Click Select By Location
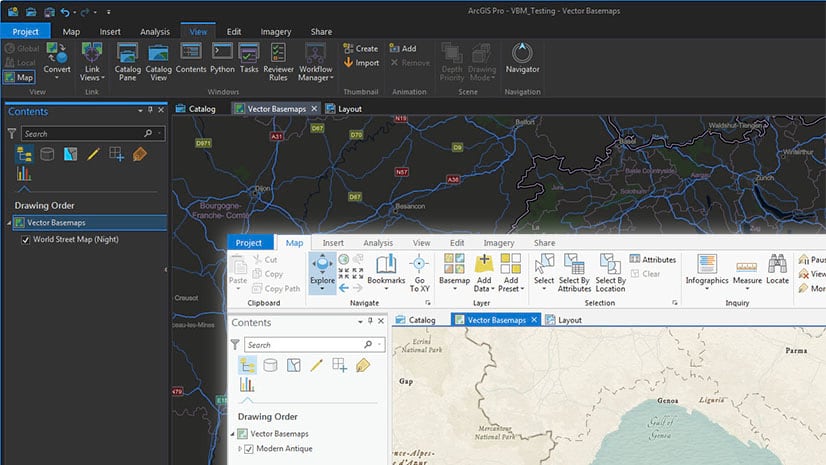Viewport: 826px width, 465px height. [610, 272]
